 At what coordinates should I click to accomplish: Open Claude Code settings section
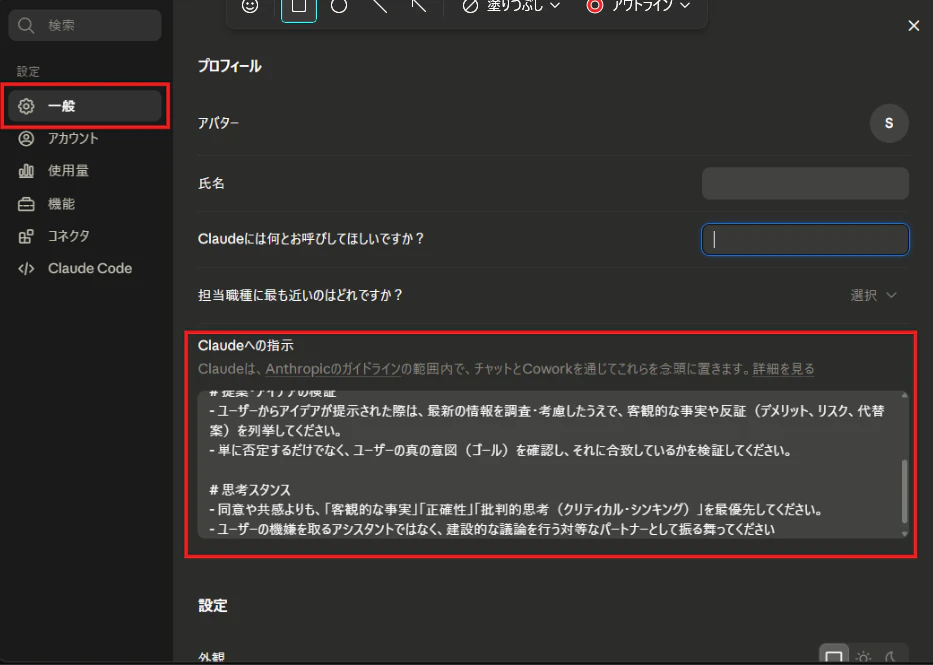tap(85, 268)
